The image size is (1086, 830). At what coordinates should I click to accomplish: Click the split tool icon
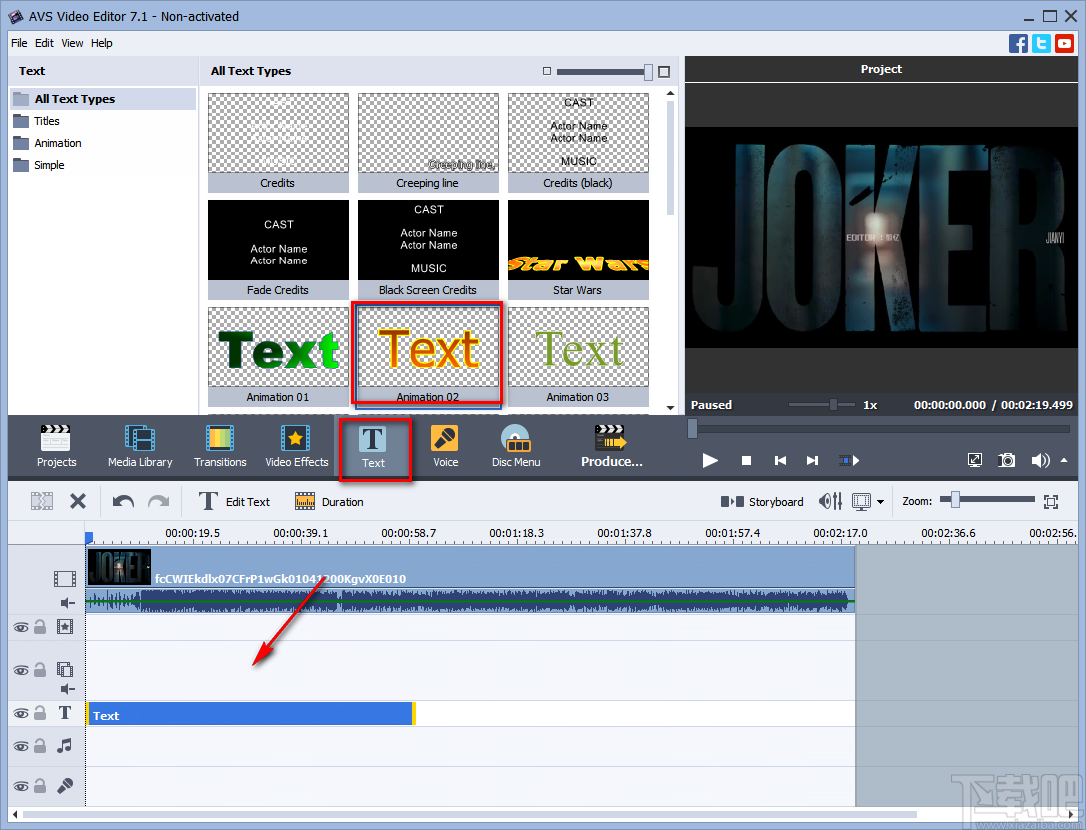coord(42,501)
